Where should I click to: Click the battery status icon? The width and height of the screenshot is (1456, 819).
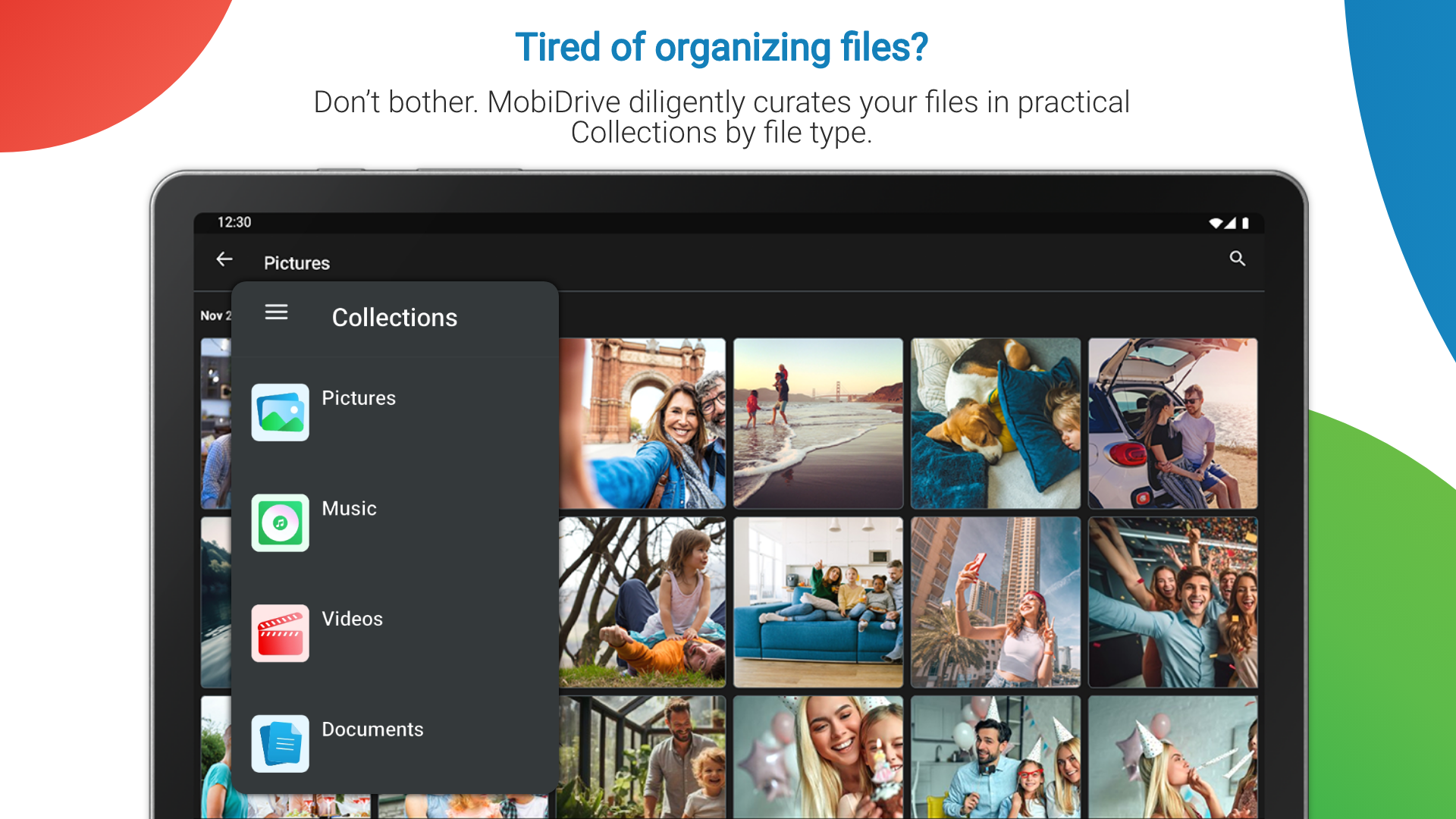[x=1245, y=223]
